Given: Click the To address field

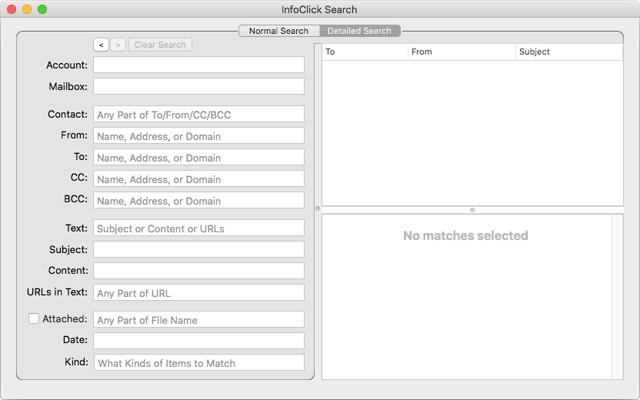Looking at the screenshot, I should 199,158.
